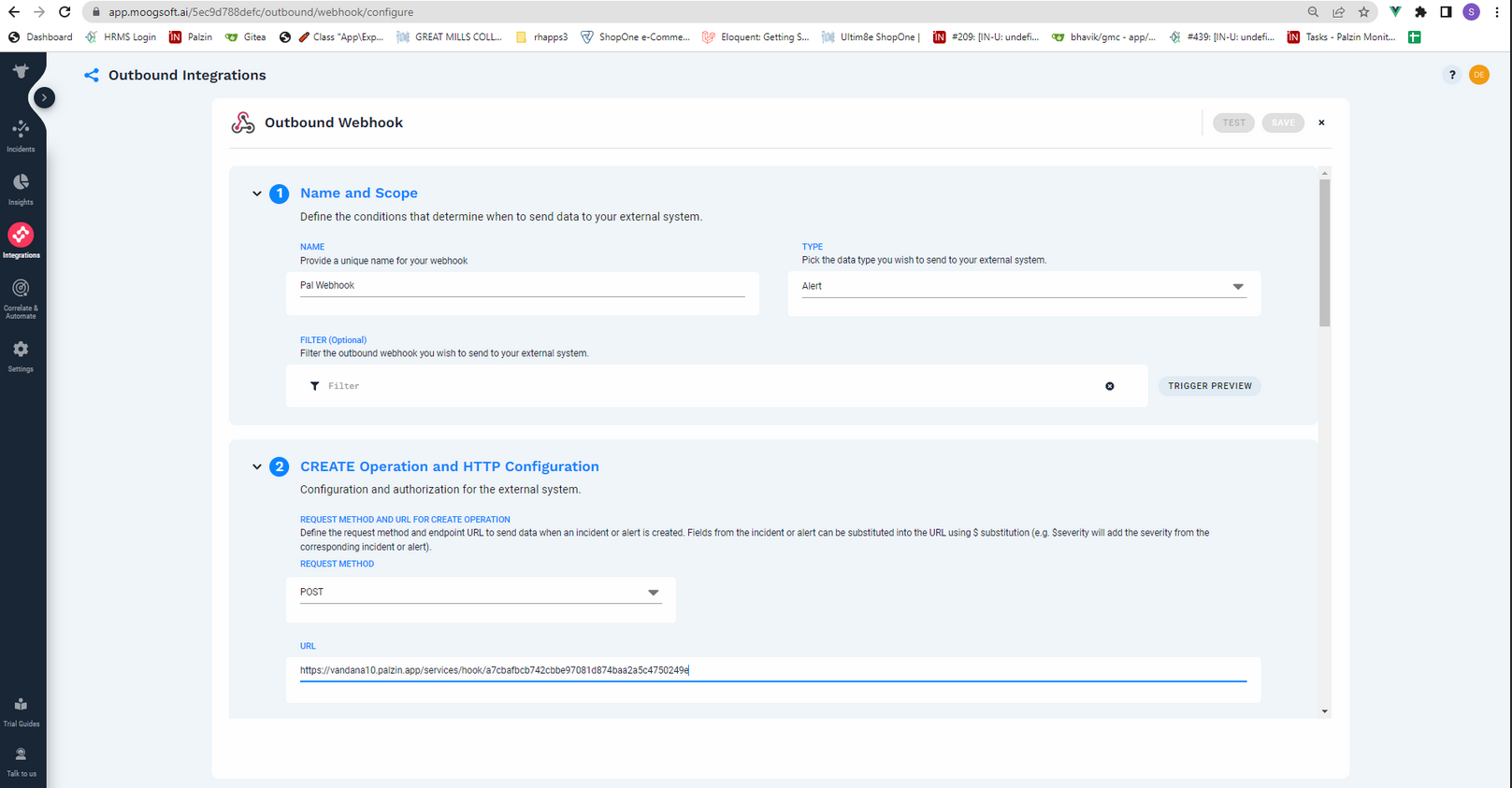The height and width of the screenshot is (788, 1512).
Task: Open the Type dropdown showing Alert
Action: tap(1024, 286)
